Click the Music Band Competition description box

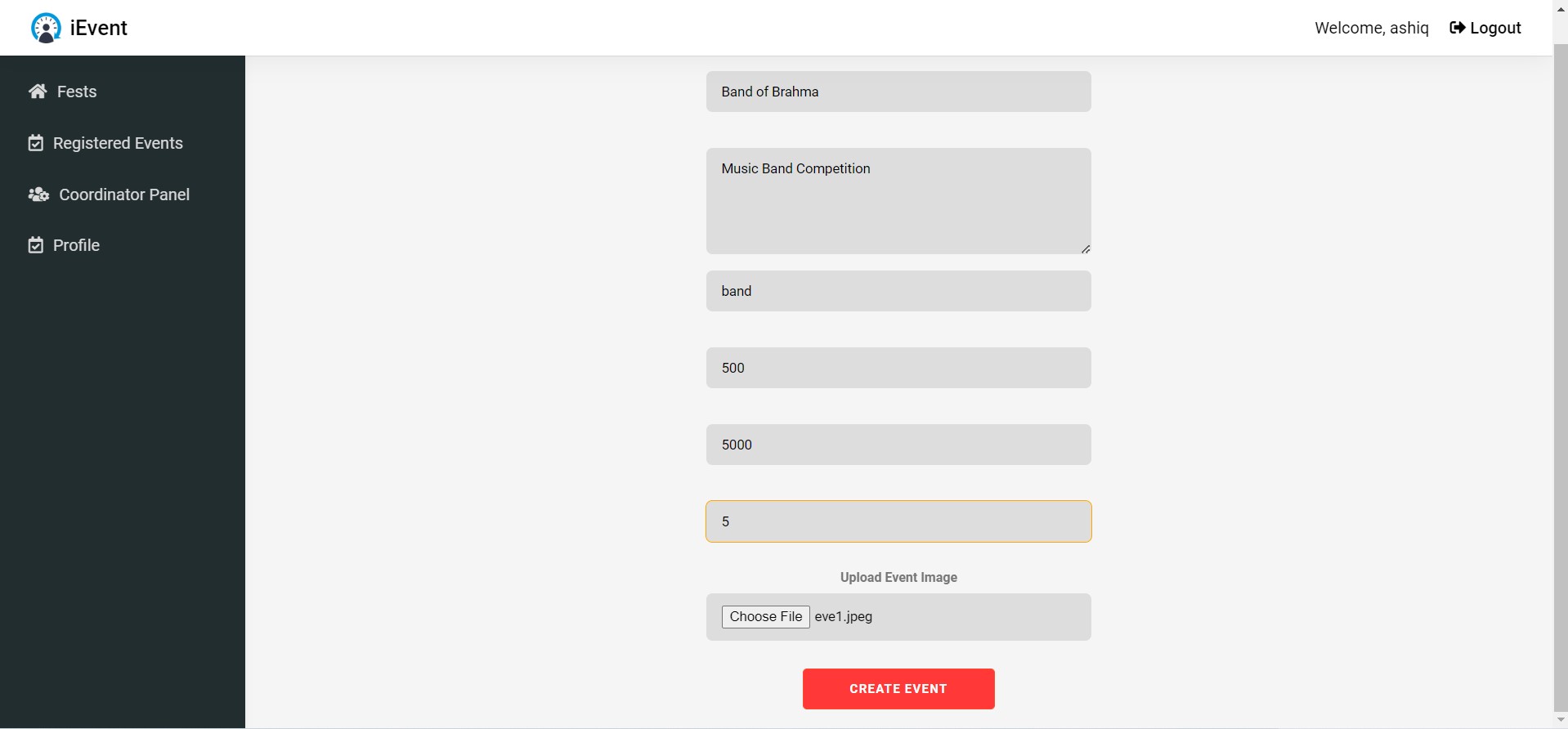(x=898, y=201)
